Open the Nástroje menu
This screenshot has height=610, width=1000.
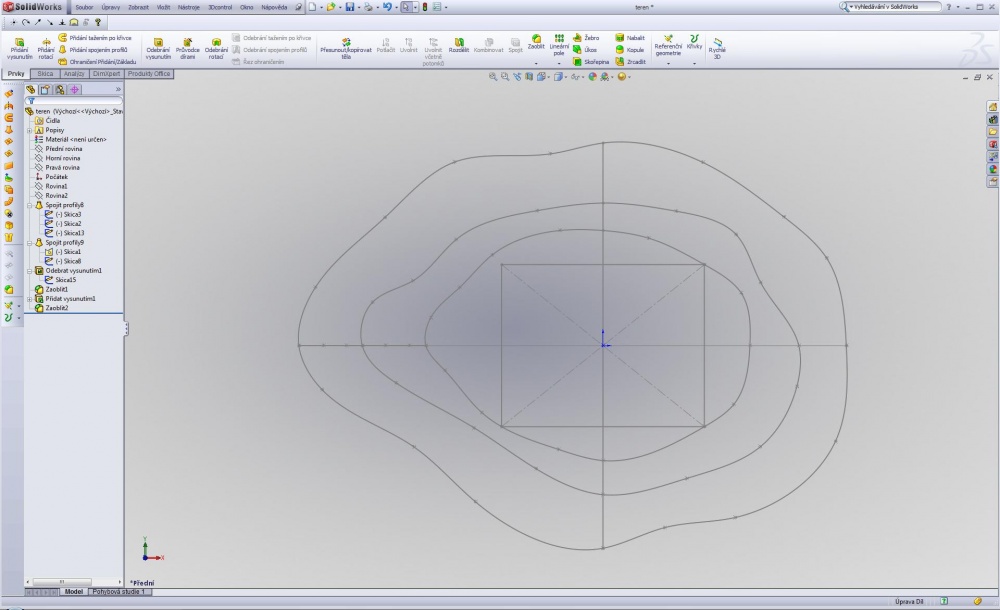tap(189, 7)
